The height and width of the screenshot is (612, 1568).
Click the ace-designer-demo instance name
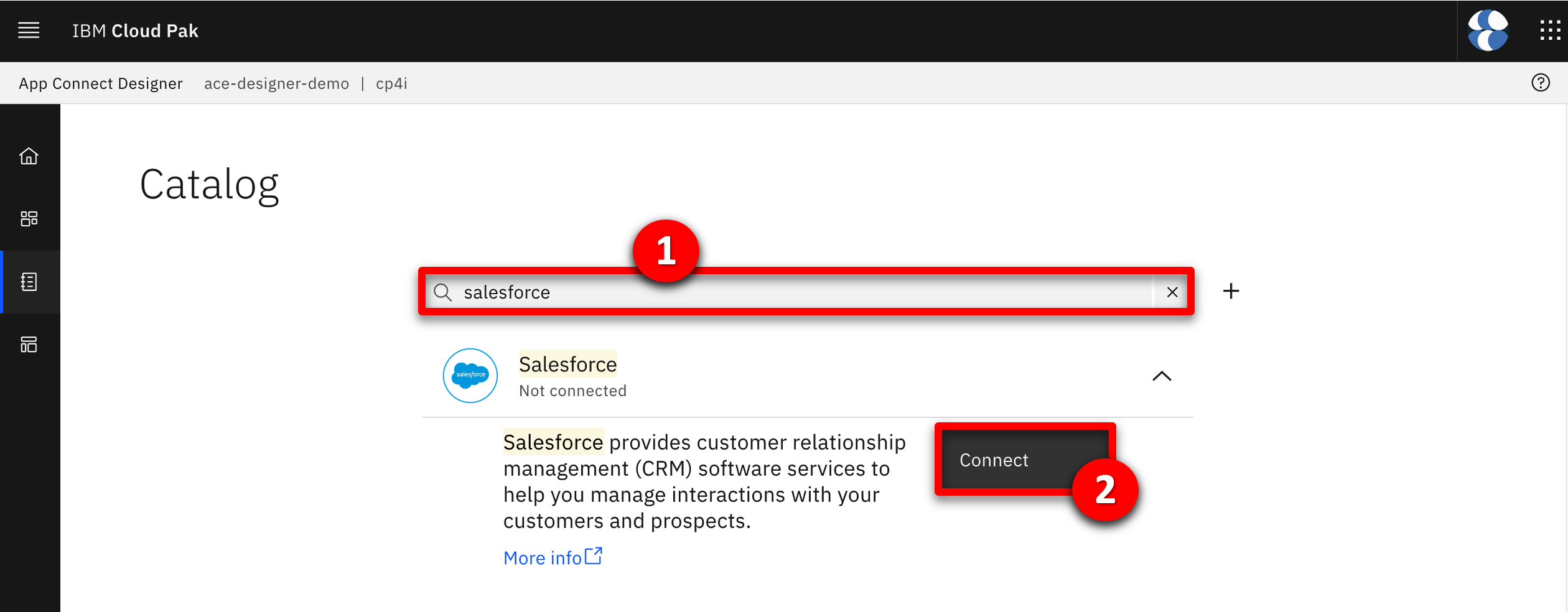click(277, 83)
